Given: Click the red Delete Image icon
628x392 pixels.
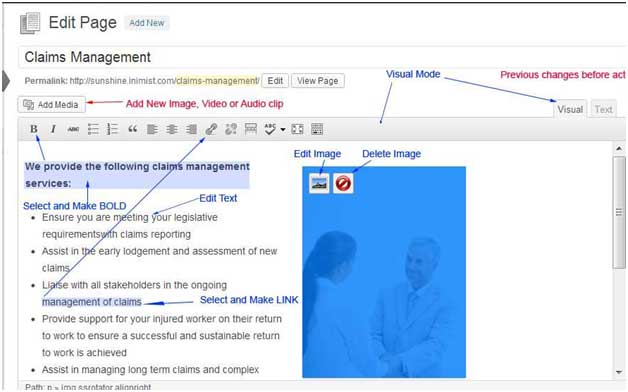Looking at the screenshot, I should 343,183.
